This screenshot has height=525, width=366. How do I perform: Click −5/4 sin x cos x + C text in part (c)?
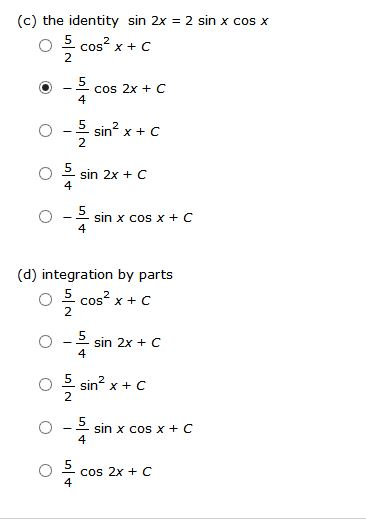(128, 219)
